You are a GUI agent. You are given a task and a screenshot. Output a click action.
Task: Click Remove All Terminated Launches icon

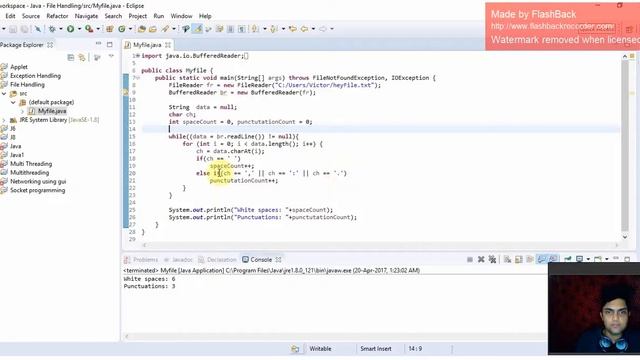(x=492, y=260)
